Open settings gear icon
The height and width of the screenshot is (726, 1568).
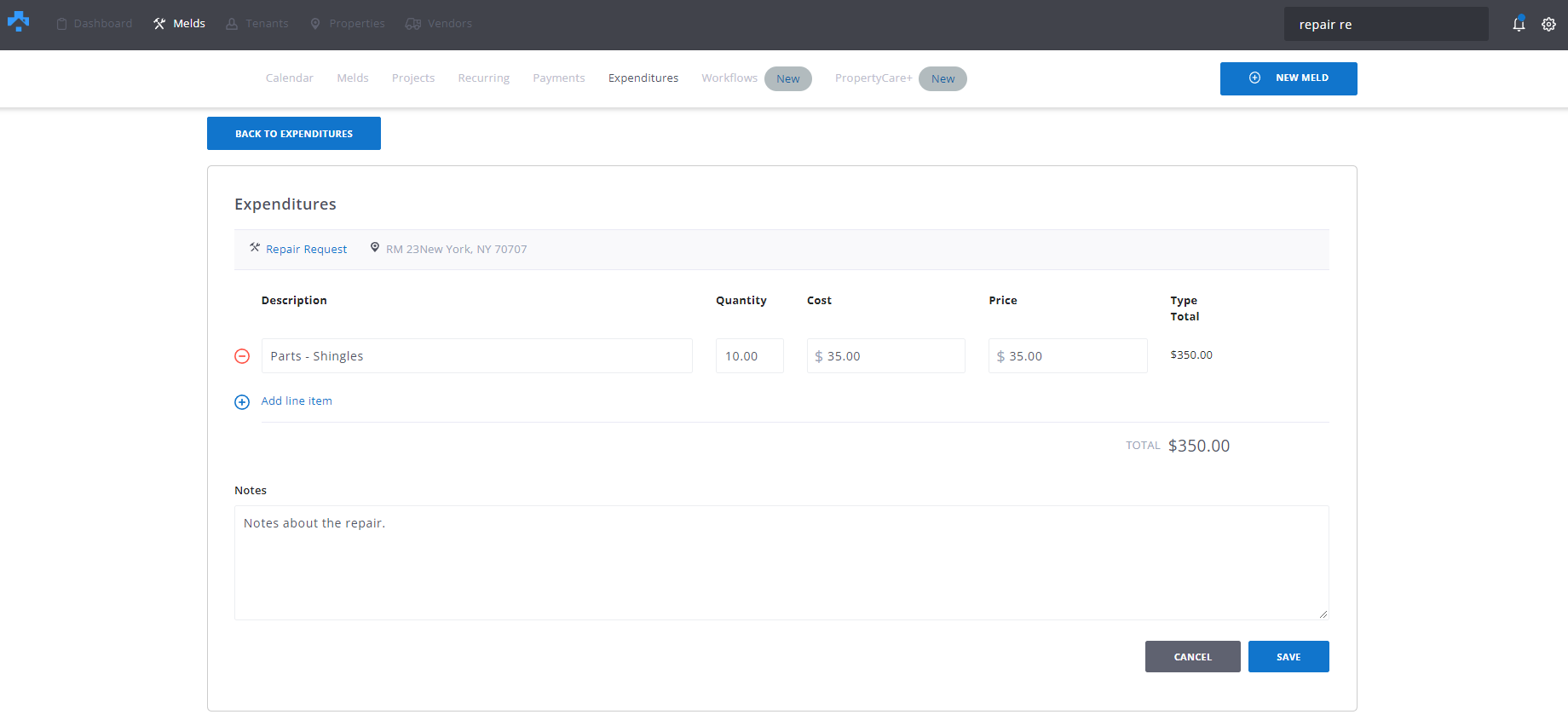click(x=1548, y=24)
